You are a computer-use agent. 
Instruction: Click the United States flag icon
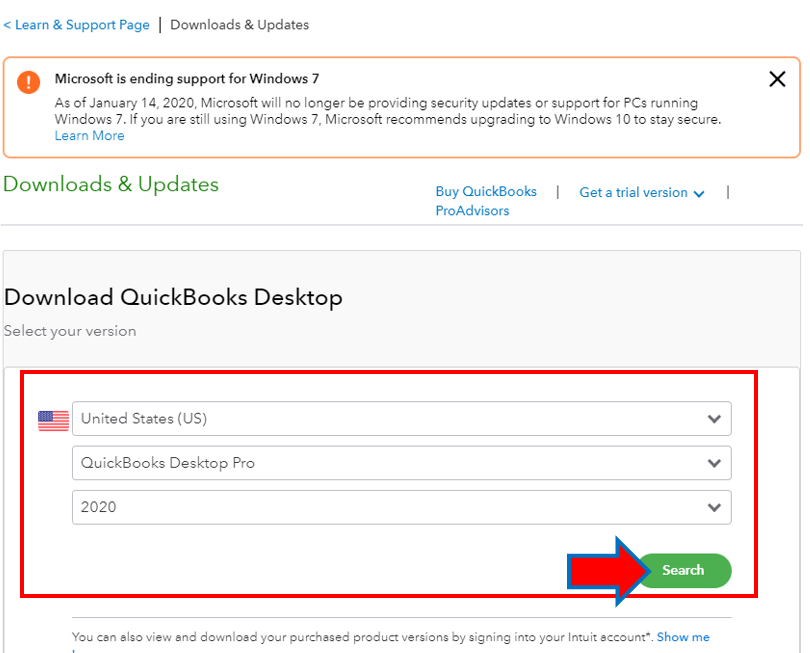53,421
